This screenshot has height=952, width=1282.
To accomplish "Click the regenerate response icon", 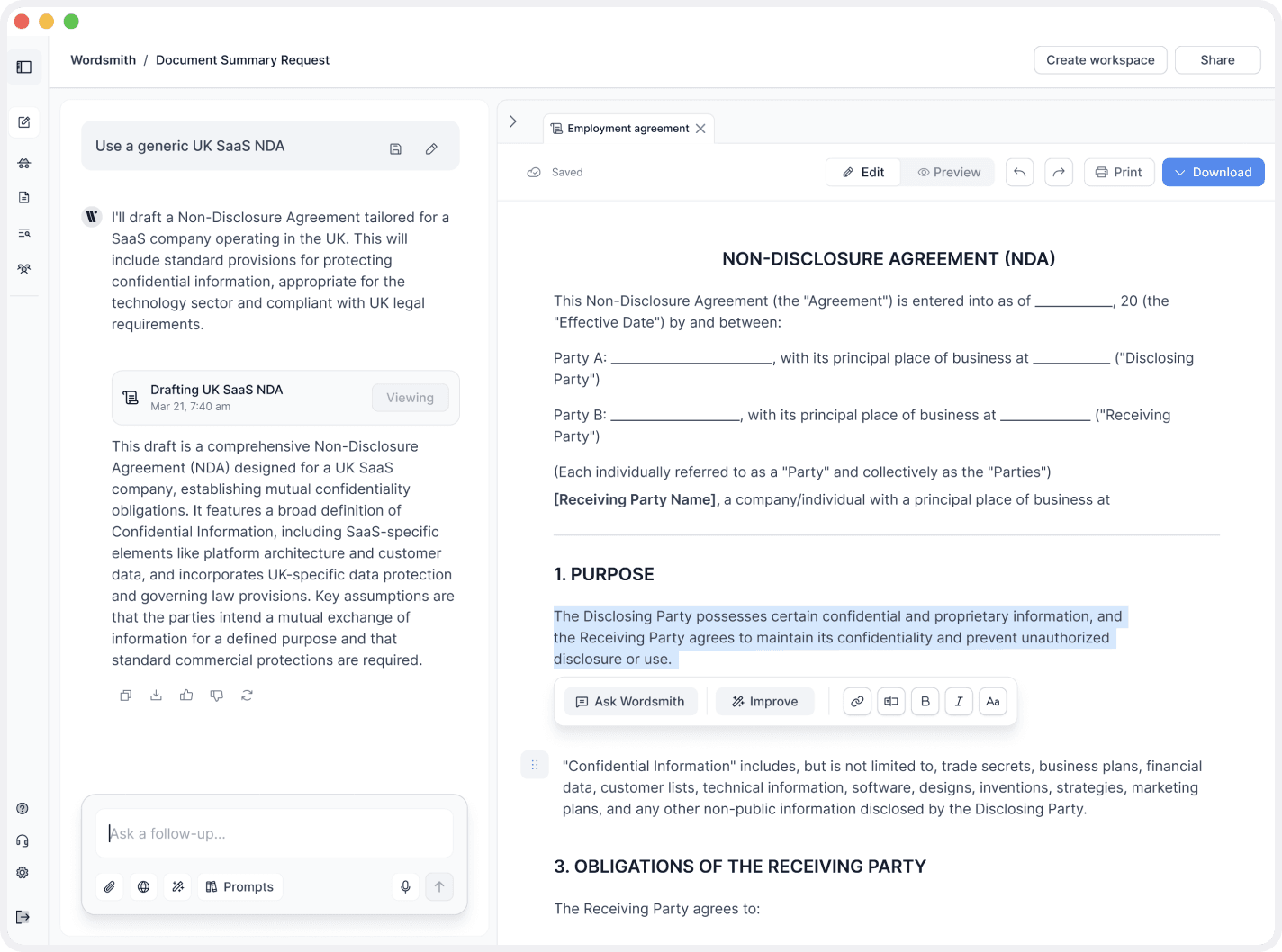I will coord(247,695).
